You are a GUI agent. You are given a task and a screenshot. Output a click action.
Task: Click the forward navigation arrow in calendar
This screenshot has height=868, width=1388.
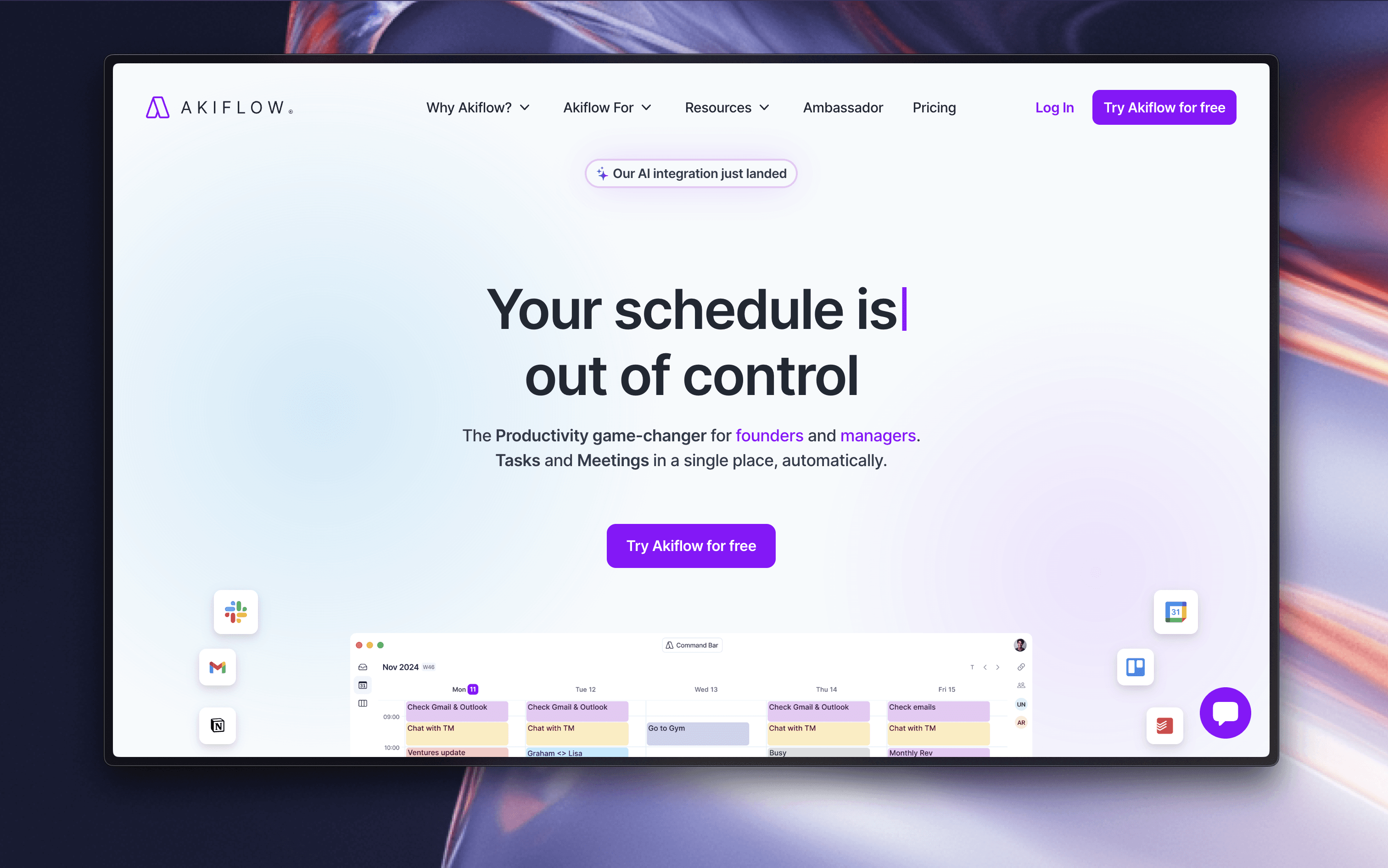point(998,666)
